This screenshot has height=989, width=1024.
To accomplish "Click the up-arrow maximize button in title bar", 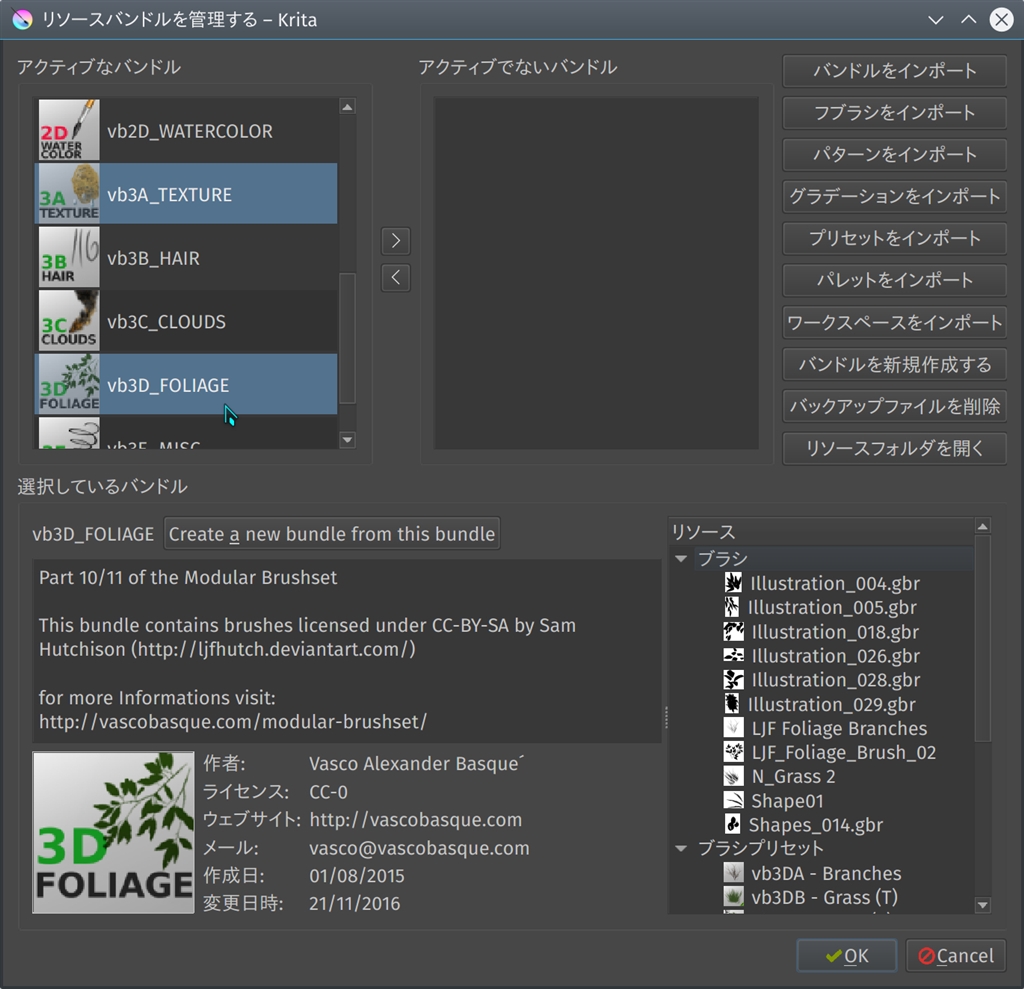I will 968,20.
